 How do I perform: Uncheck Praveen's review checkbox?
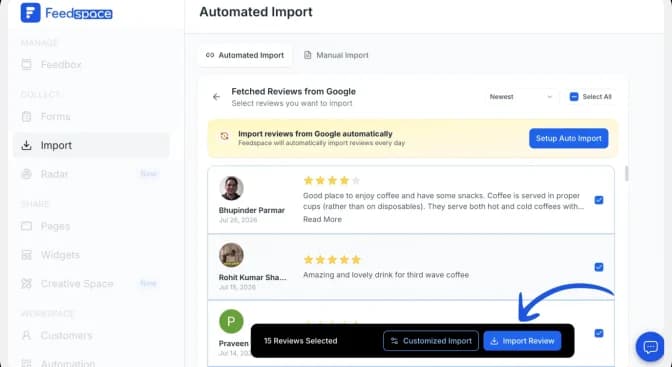point(599,333)
